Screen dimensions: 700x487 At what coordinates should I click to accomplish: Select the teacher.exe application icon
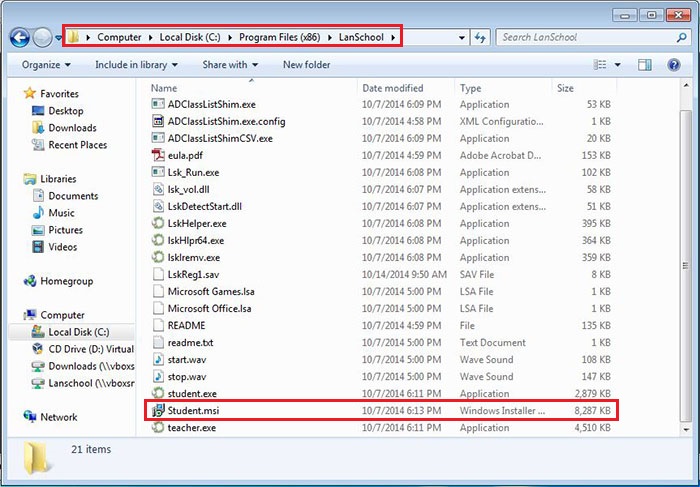pos(158,427)
